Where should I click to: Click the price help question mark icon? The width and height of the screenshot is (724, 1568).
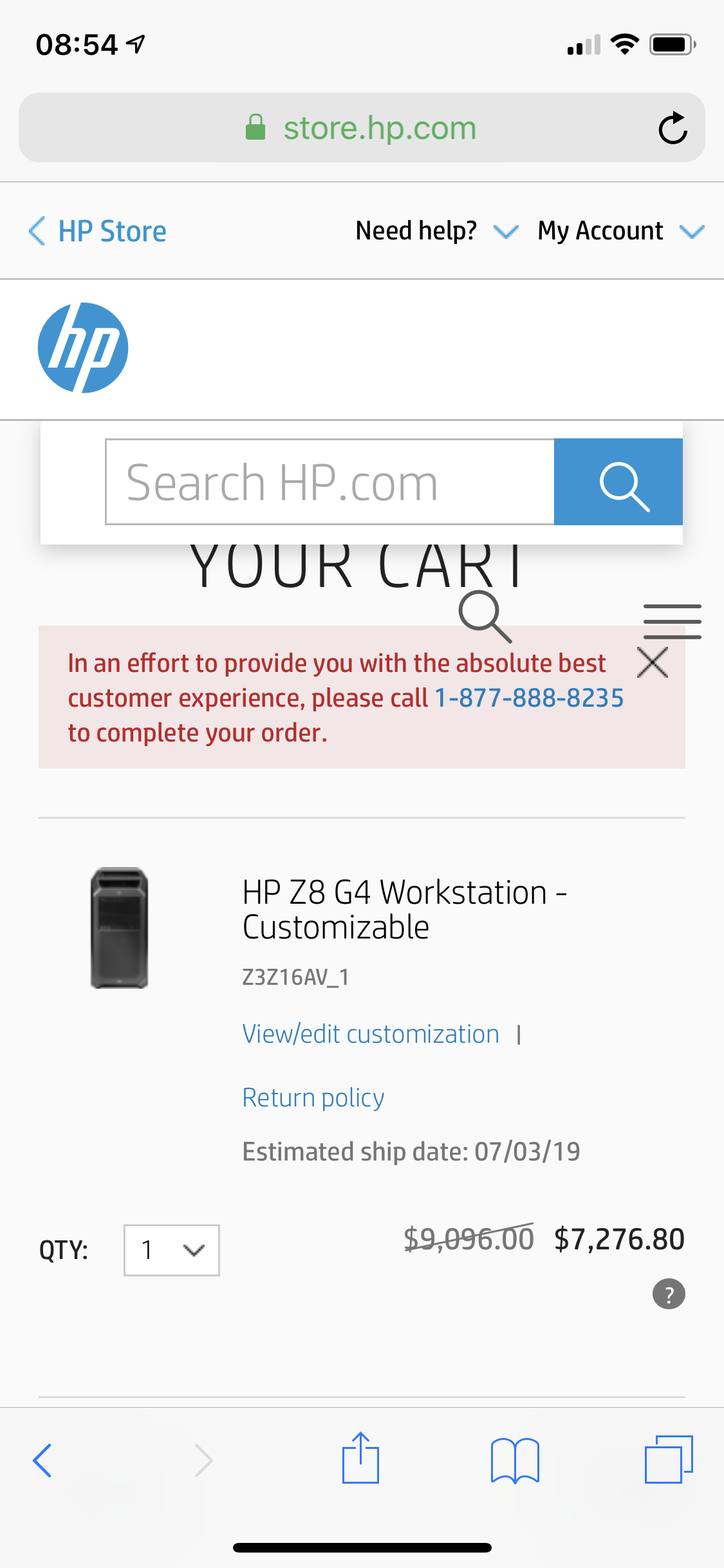tap(669, 1294)
